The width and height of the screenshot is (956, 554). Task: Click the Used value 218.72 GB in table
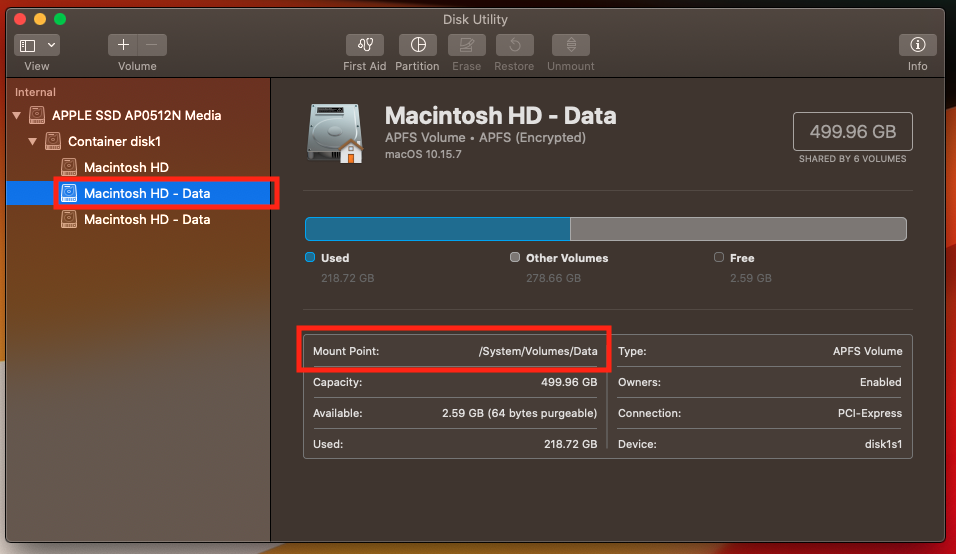click(x=571, y=444)
